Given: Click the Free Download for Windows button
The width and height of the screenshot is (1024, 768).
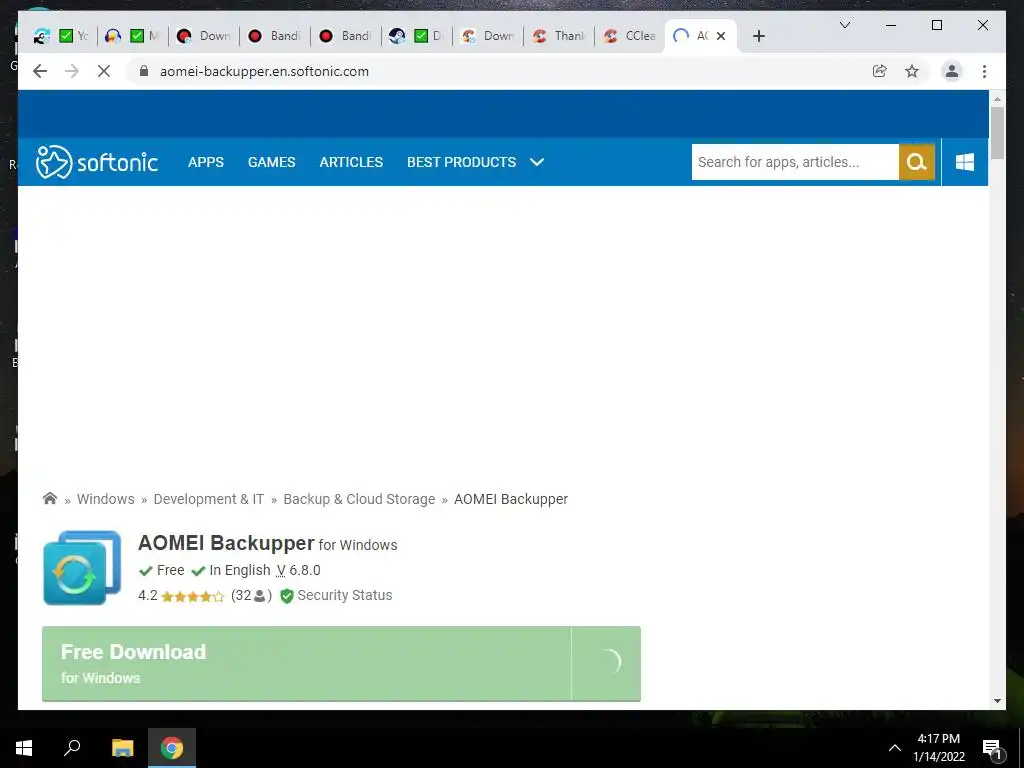Looking at the screenshot, I should click(341, 664).
